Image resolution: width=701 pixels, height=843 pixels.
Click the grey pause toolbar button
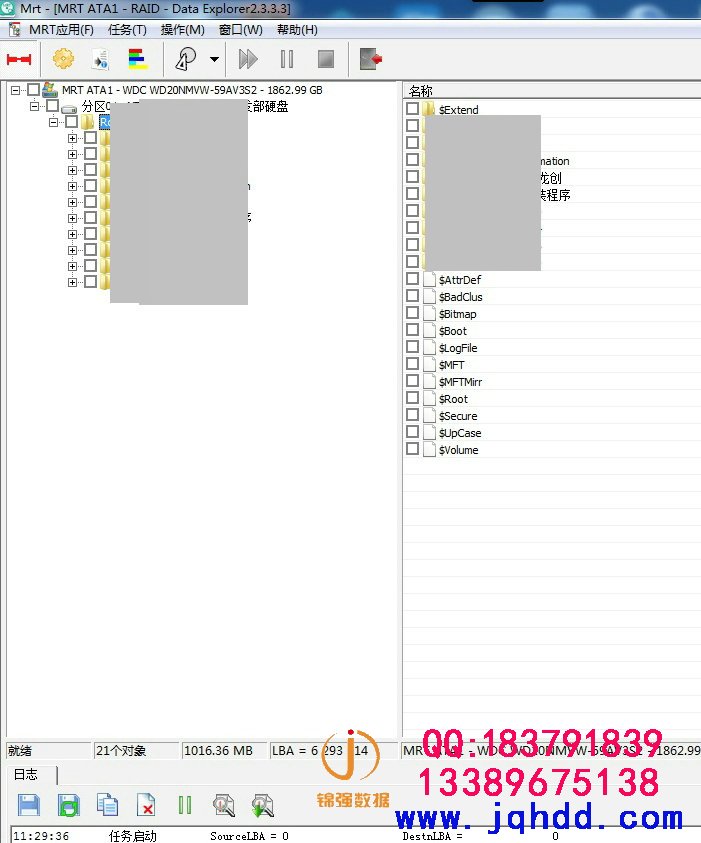tap(287, 59)
